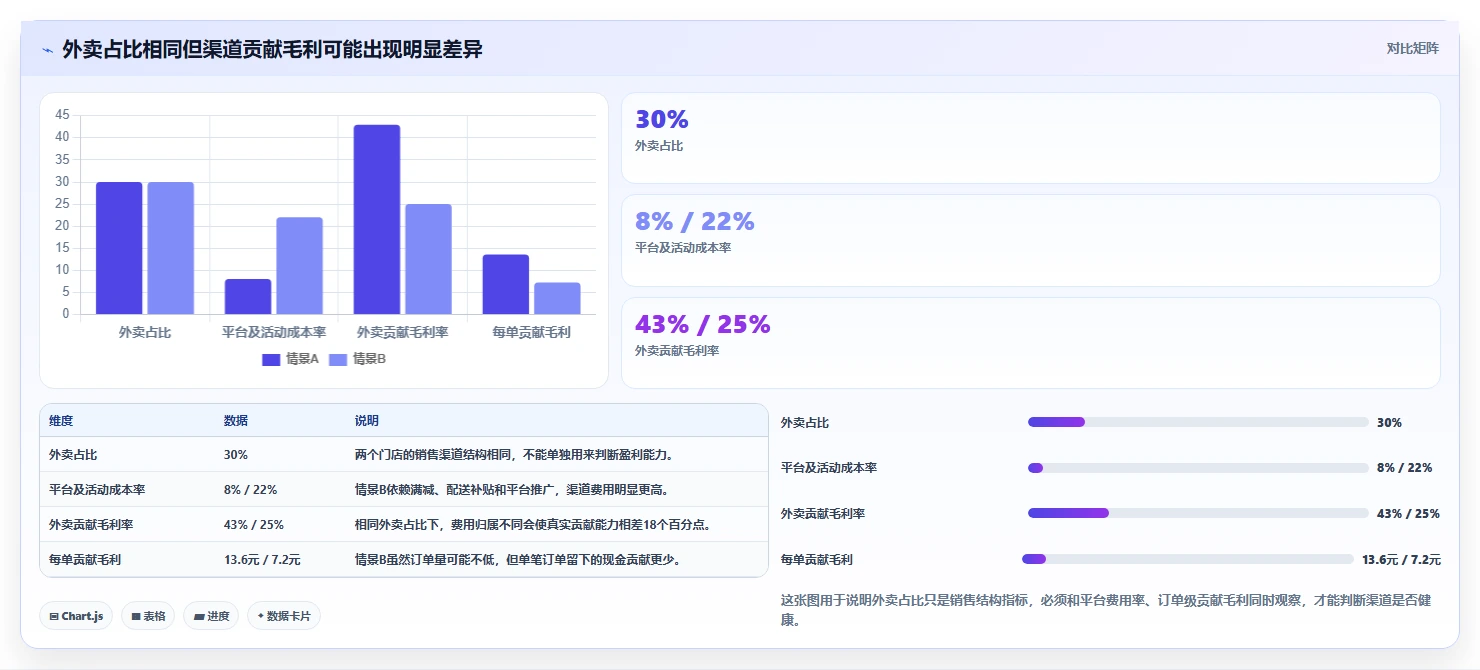Click the description starting 两个门店的销售渠道结构相同
Screen dimensions: 1480x670
tap(516, 455)
